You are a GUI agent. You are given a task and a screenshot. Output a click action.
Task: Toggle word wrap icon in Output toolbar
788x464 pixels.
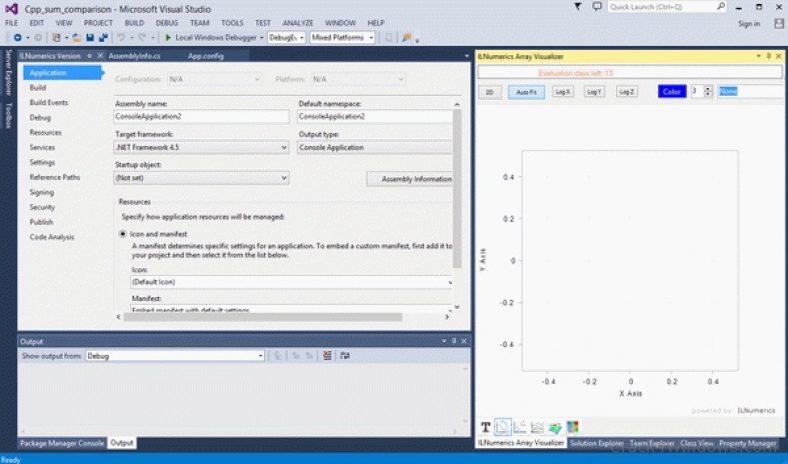pos(345,355)
